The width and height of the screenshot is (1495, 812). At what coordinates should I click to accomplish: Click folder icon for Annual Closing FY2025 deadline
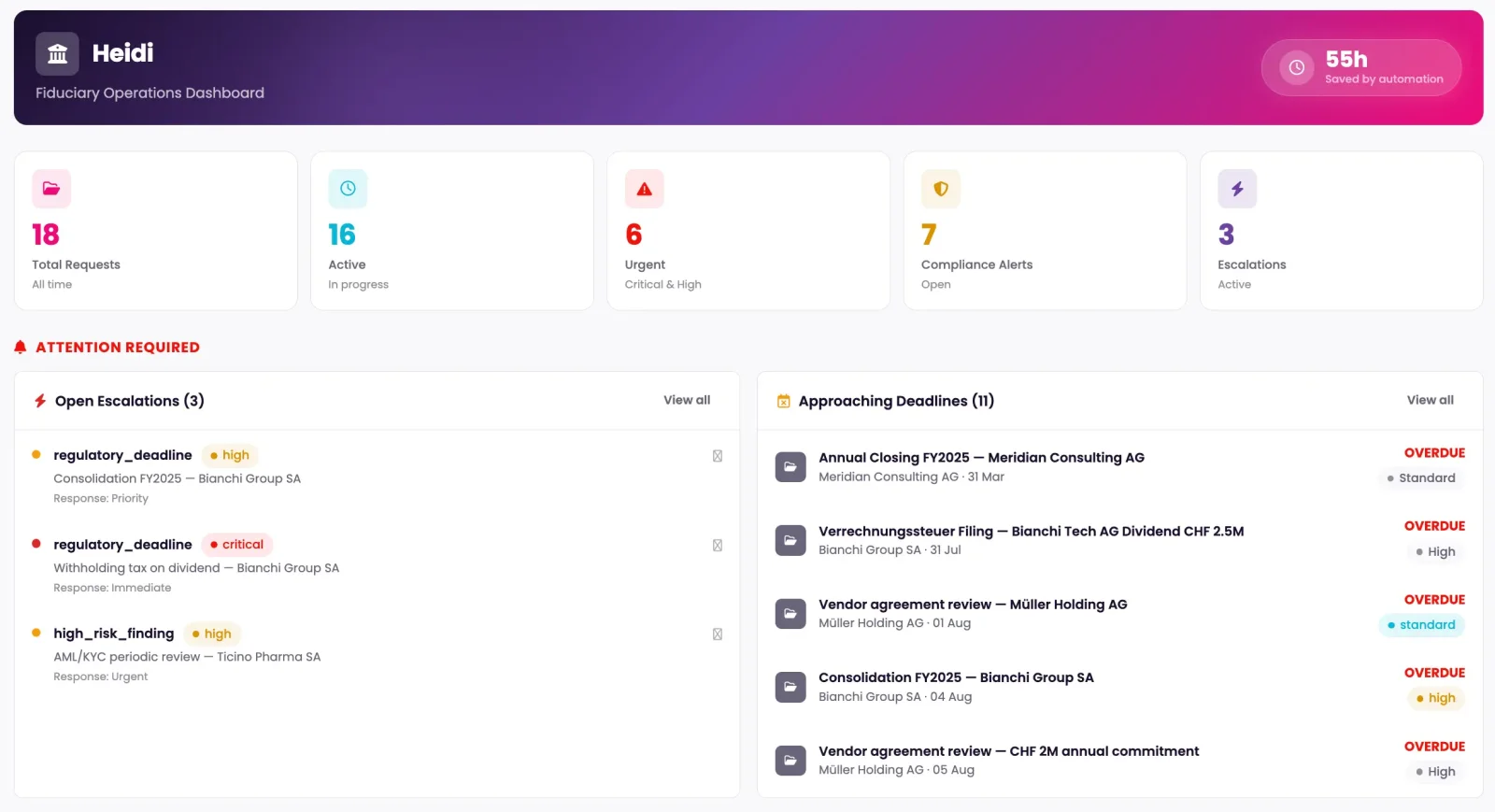790,466
